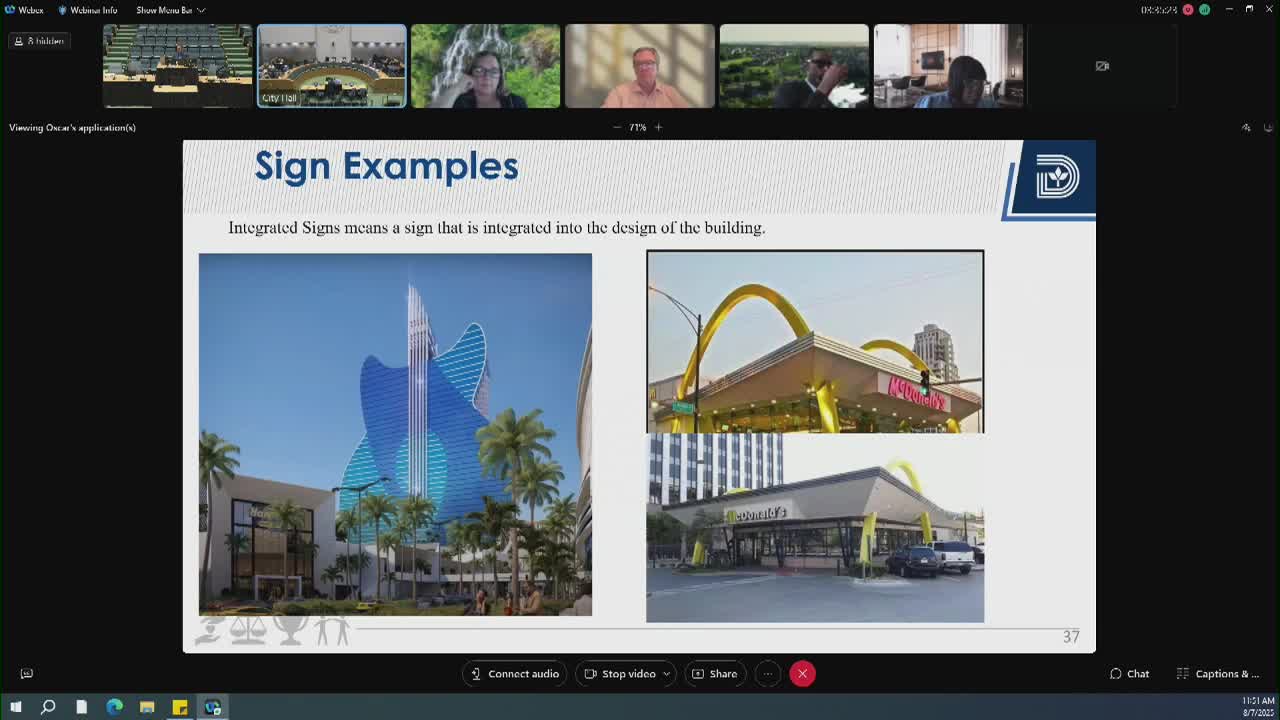The height and width of the screenshot is (720, 1280).
Task: Open File Explorer from the taskbar
Action: [147, 707]
